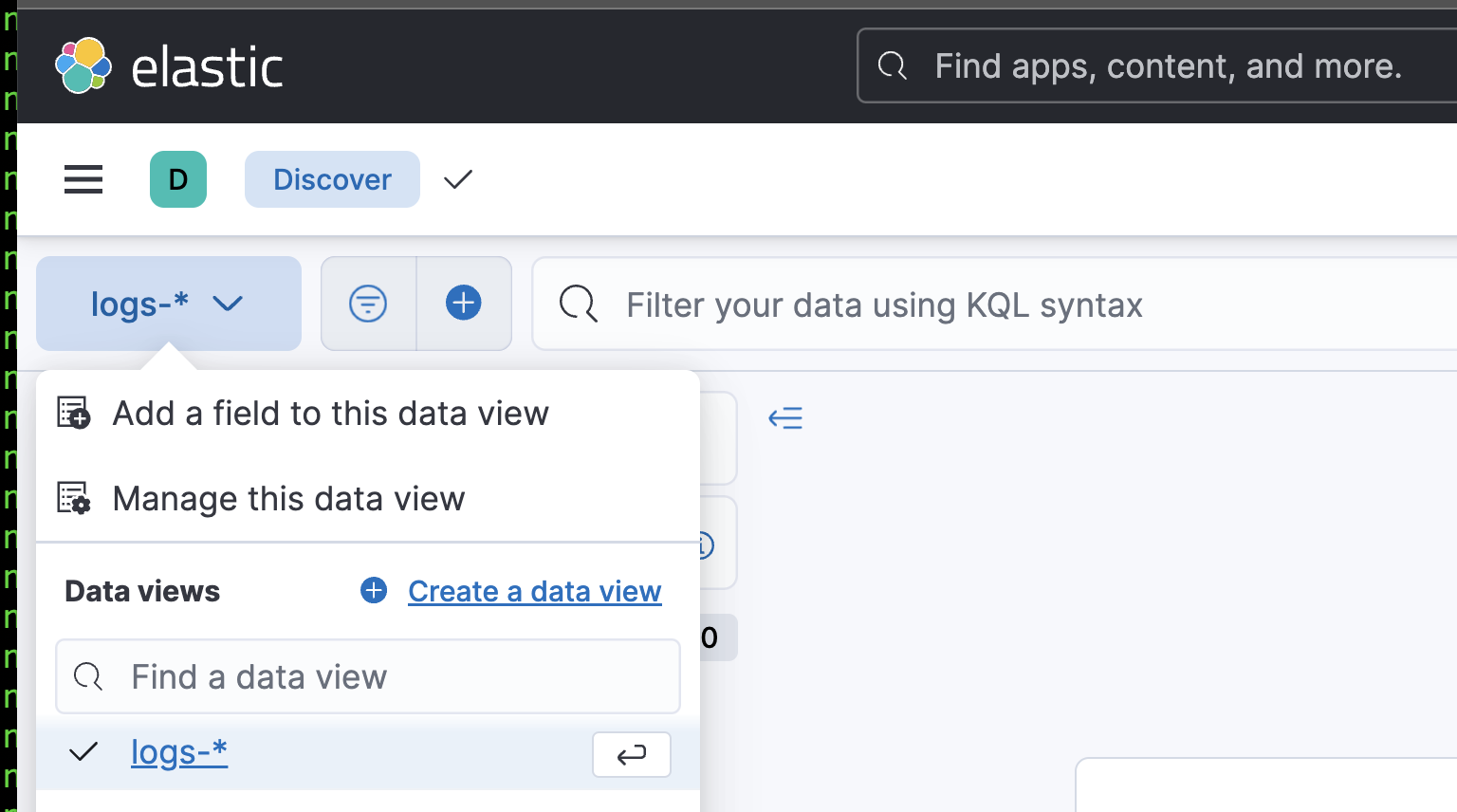Focus the KQL filter query field

994,304
